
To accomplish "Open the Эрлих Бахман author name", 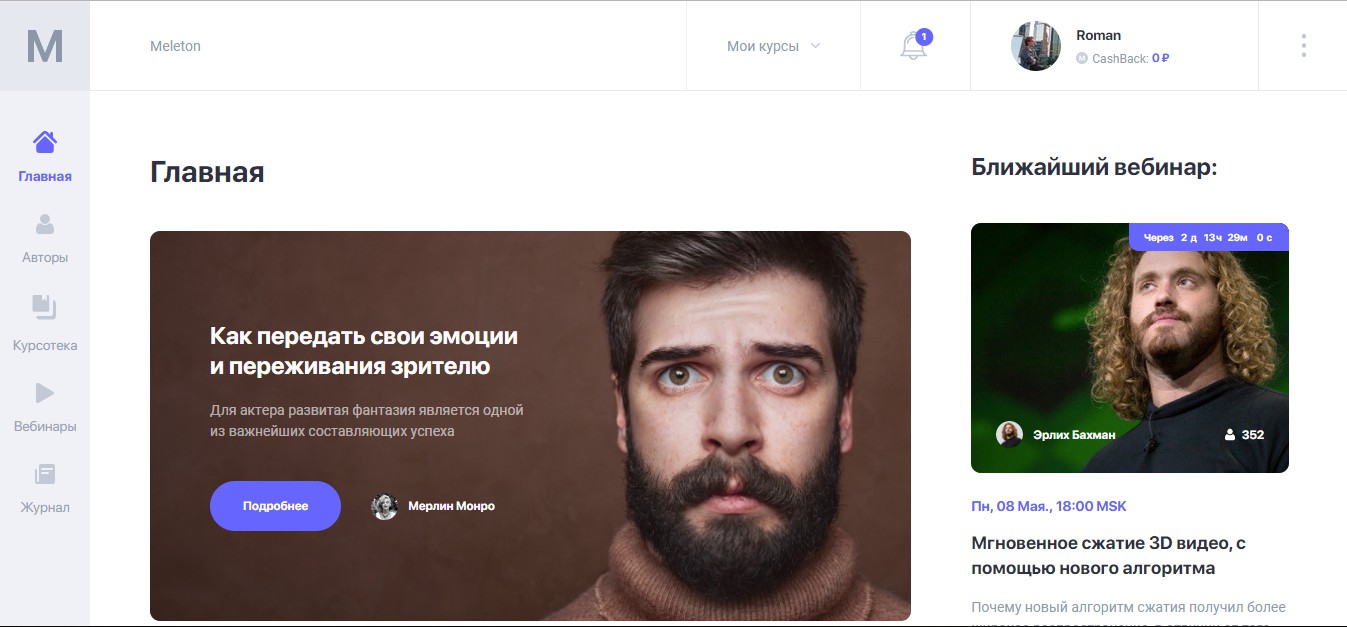I will (x=1074, y=435).
